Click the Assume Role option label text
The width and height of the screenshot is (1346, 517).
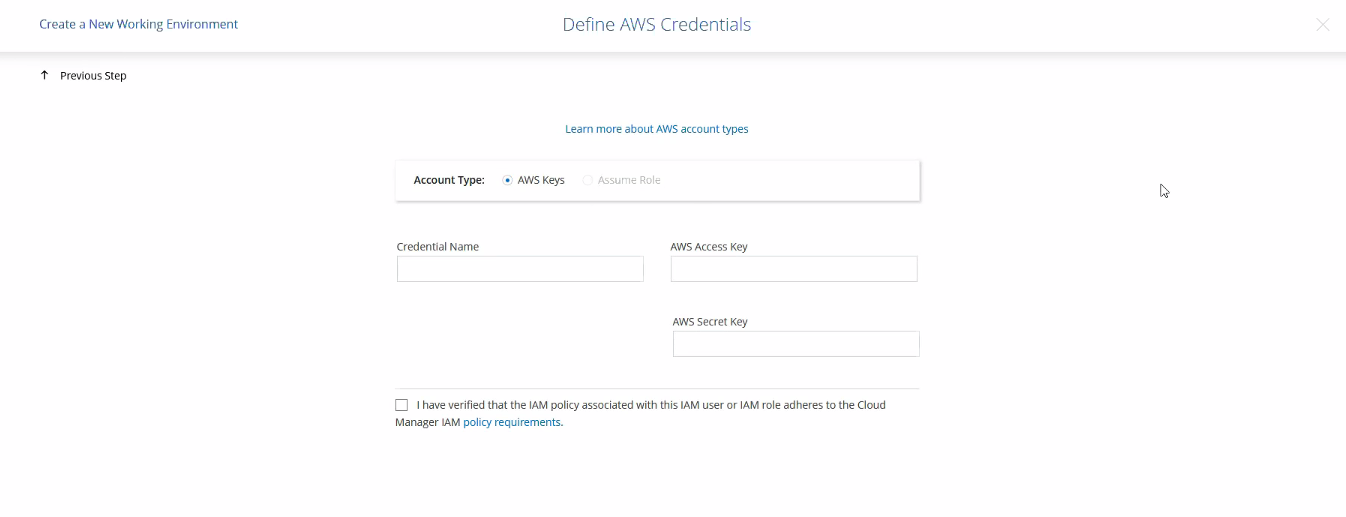click(x=629, y=180)
